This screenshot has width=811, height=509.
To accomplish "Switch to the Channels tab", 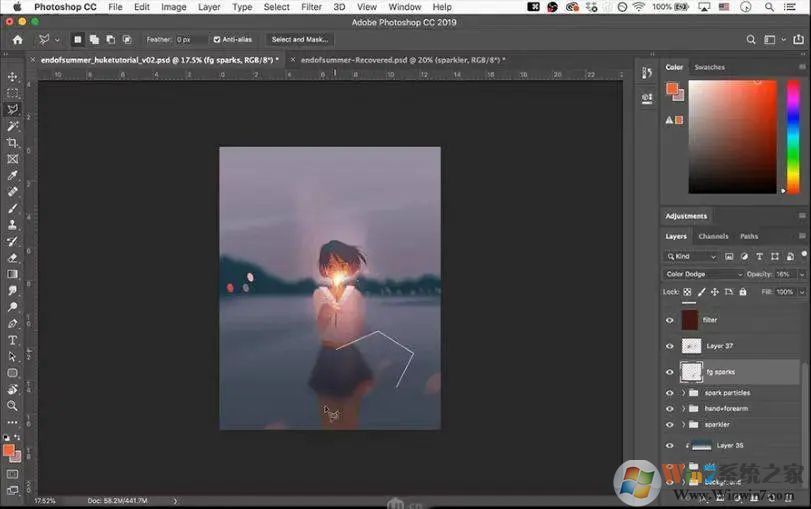I will [x=713, y=236].
